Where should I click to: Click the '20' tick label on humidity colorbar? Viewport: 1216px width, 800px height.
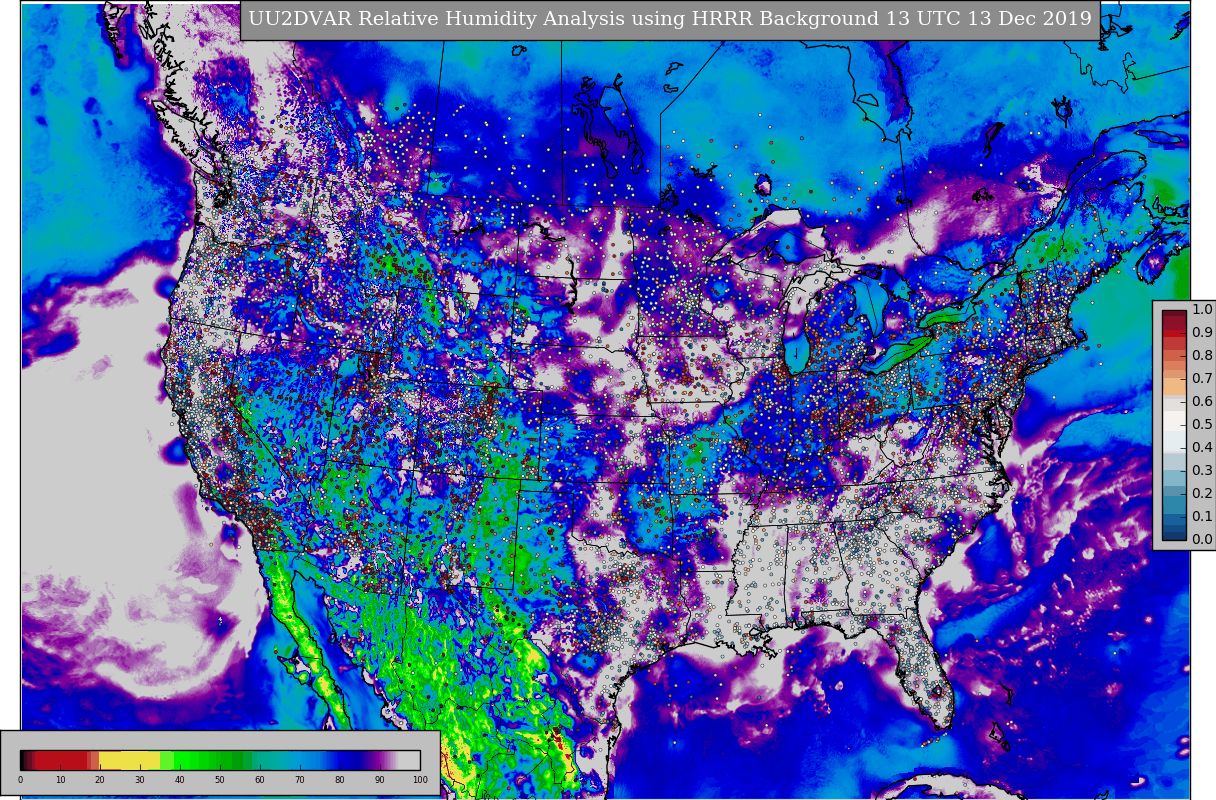coord(100,780)
